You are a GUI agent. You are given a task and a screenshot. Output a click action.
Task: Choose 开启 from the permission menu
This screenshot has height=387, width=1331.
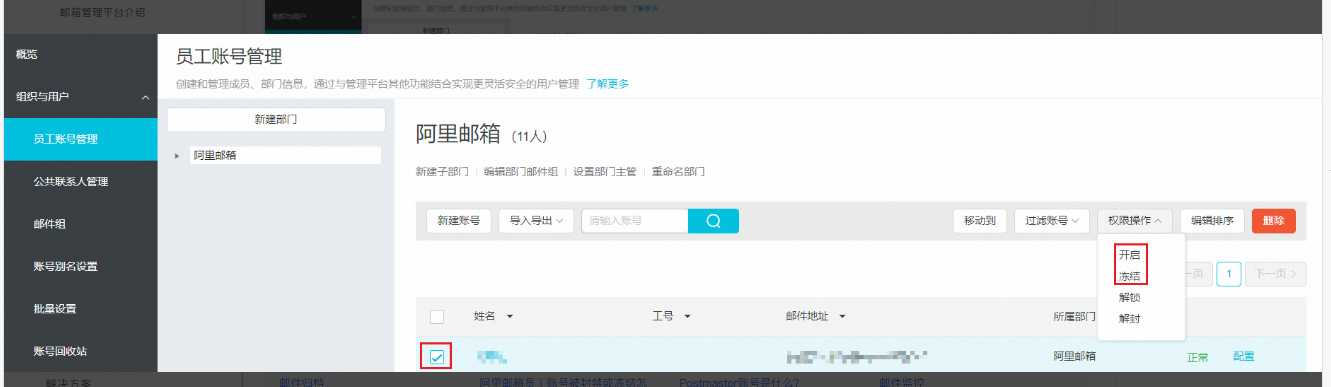[x=1129, y=254]
